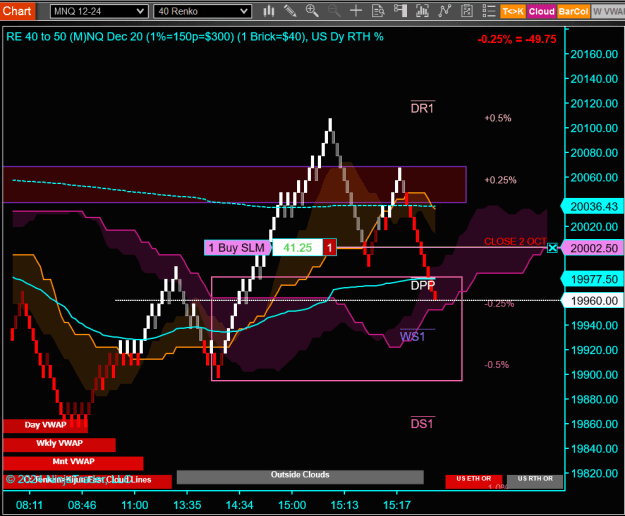Click the red quantity 1 order box
Image resolution: width=625 pixels, height=516 pixels.
pyautogui.click(x=329, y=248)
